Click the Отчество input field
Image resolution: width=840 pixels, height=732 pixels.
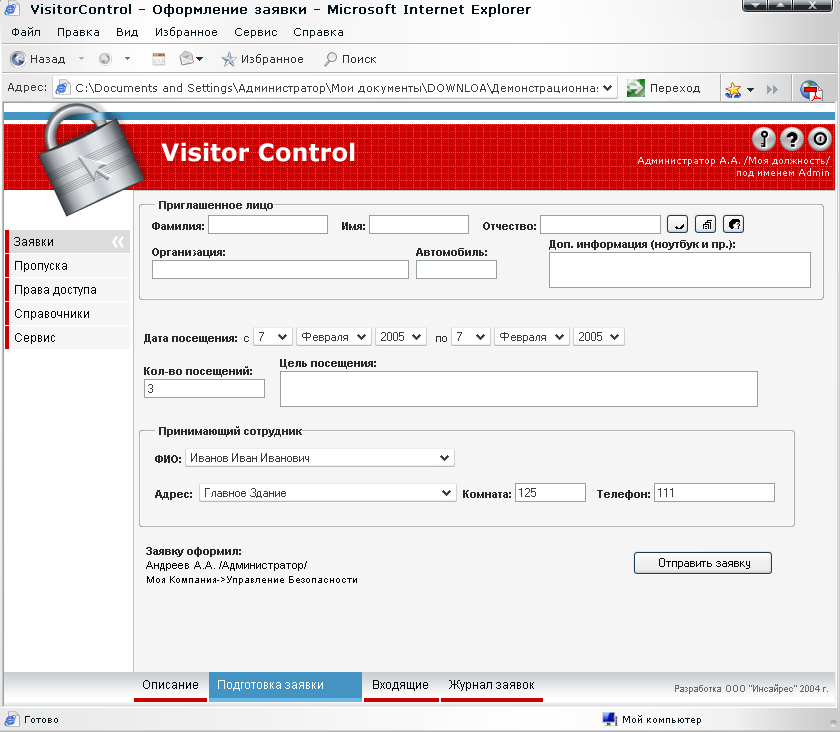[x=600, y=225]
